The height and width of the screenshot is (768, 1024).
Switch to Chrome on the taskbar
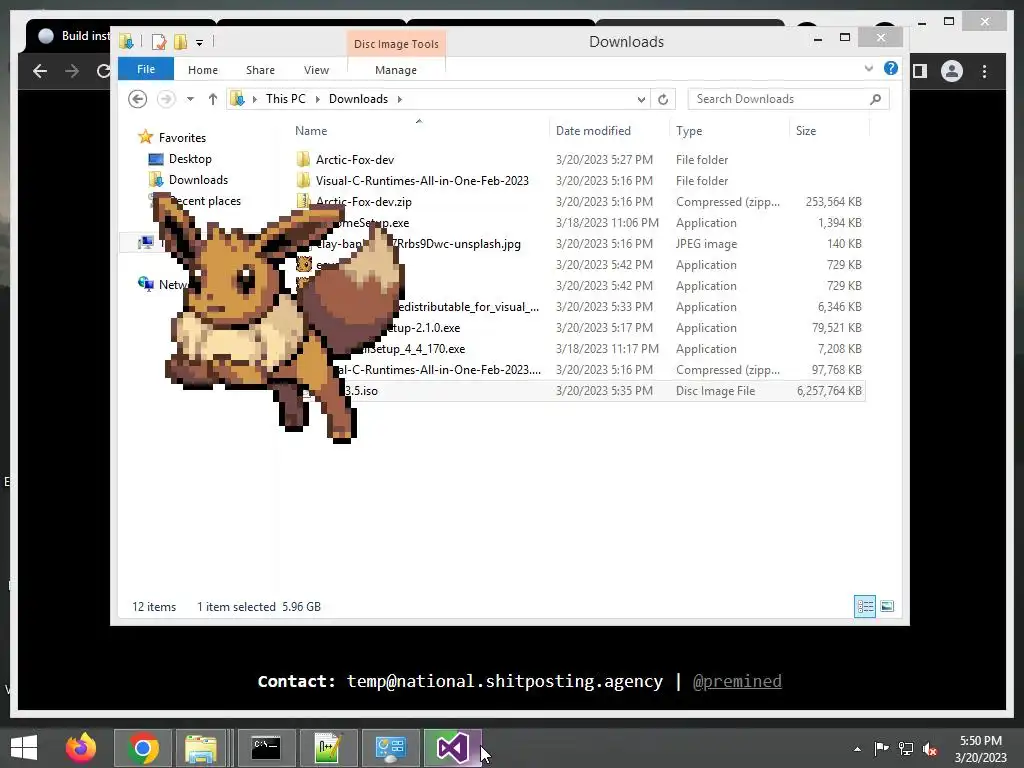[143, 748]
